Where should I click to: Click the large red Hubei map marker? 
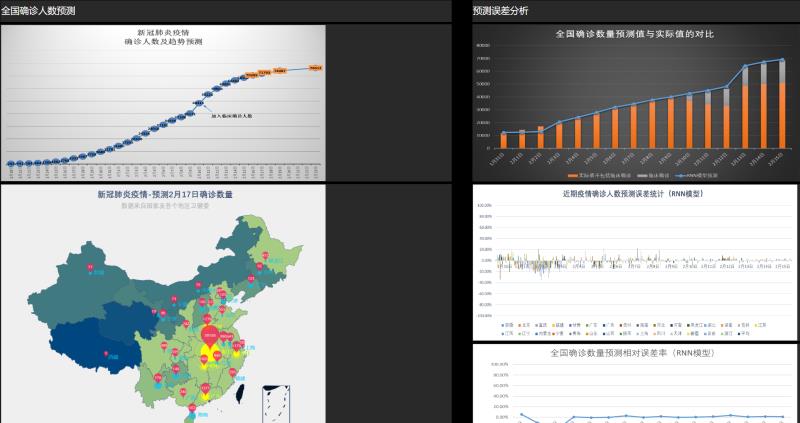[211, 335]
